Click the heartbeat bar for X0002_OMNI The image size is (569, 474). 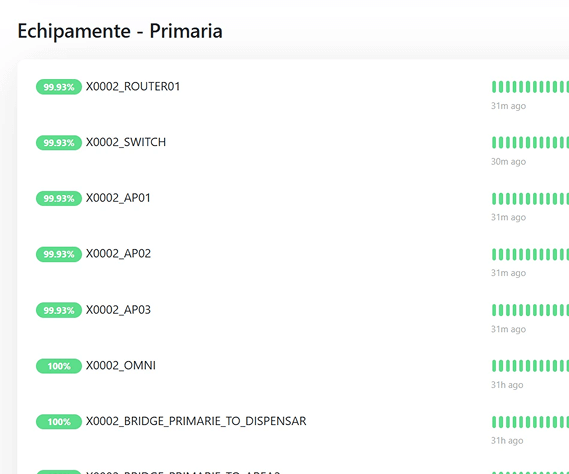(530, 366)
